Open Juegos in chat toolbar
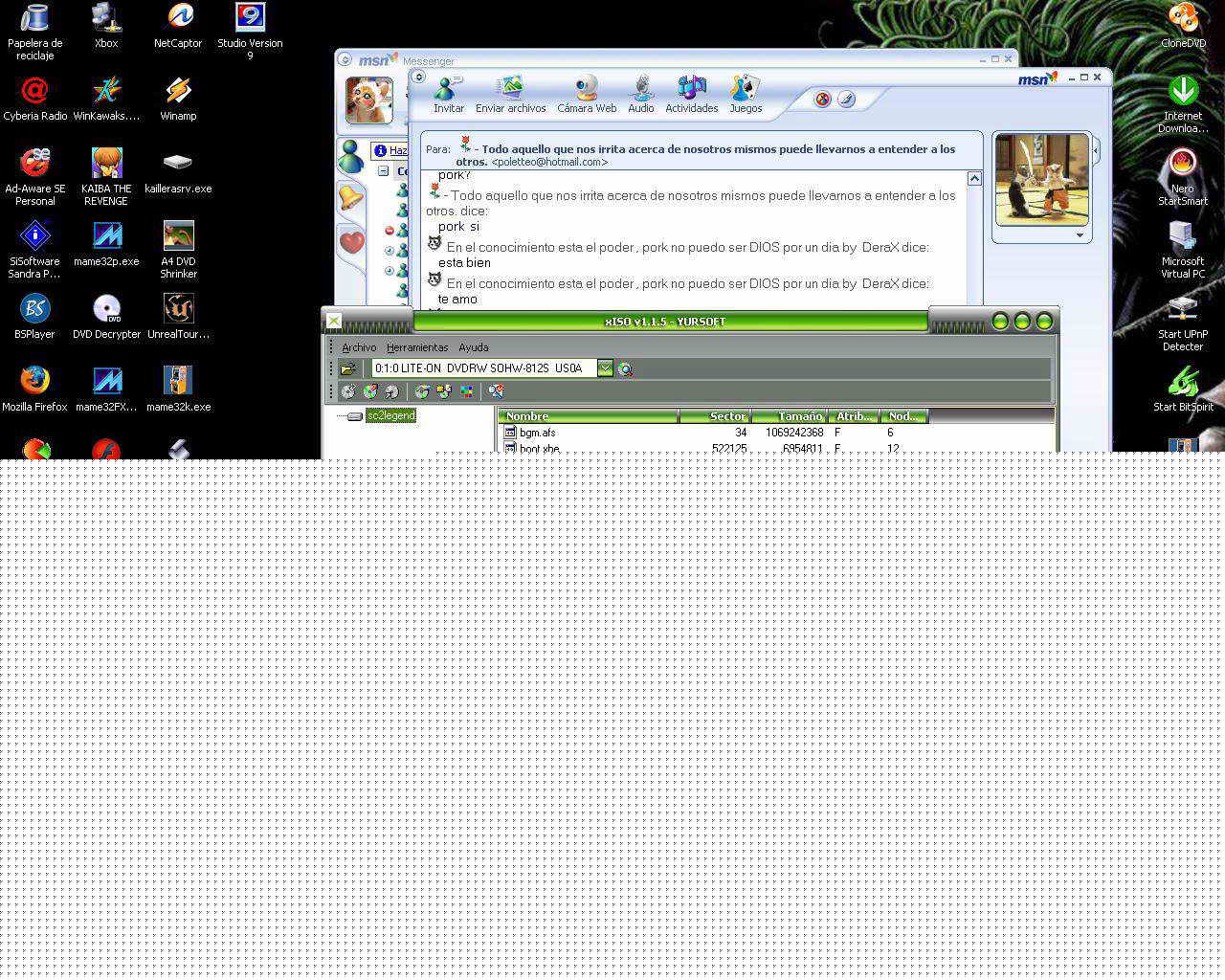Screen dimensions: 1225x980 [x=746, y=96]
